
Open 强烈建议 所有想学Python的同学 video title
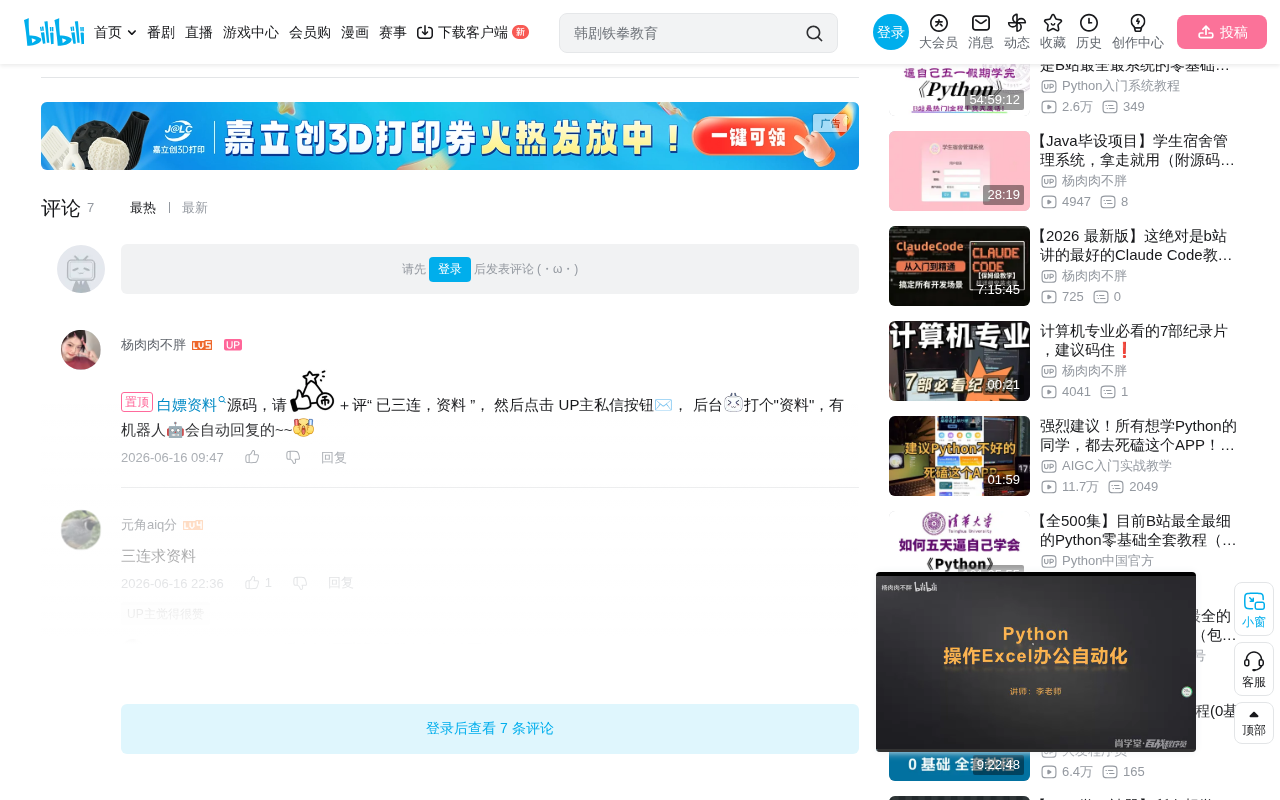click(1138, 435)
